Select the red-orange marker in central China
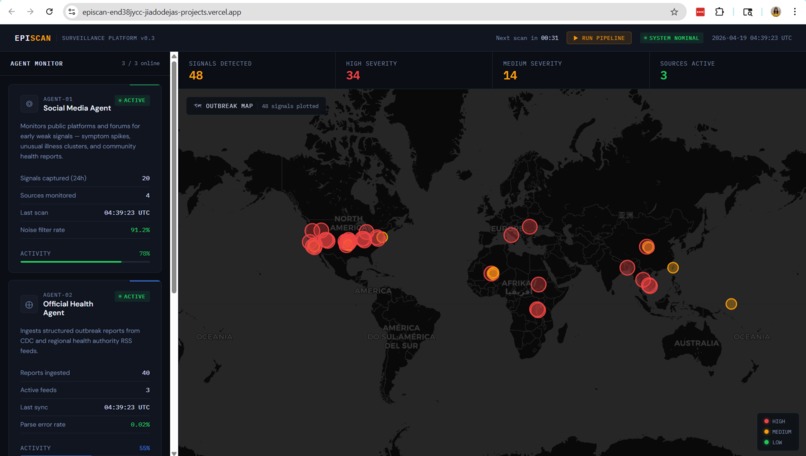806x456 pixels. pos(647,247)
